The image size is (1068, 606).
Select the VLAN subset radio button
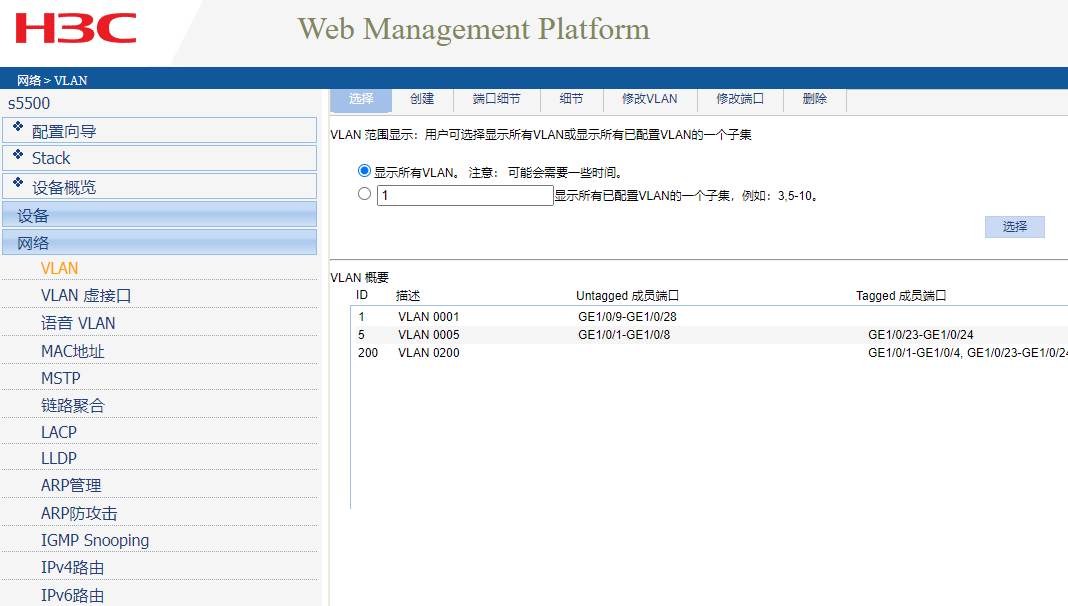tap(364, 194)
